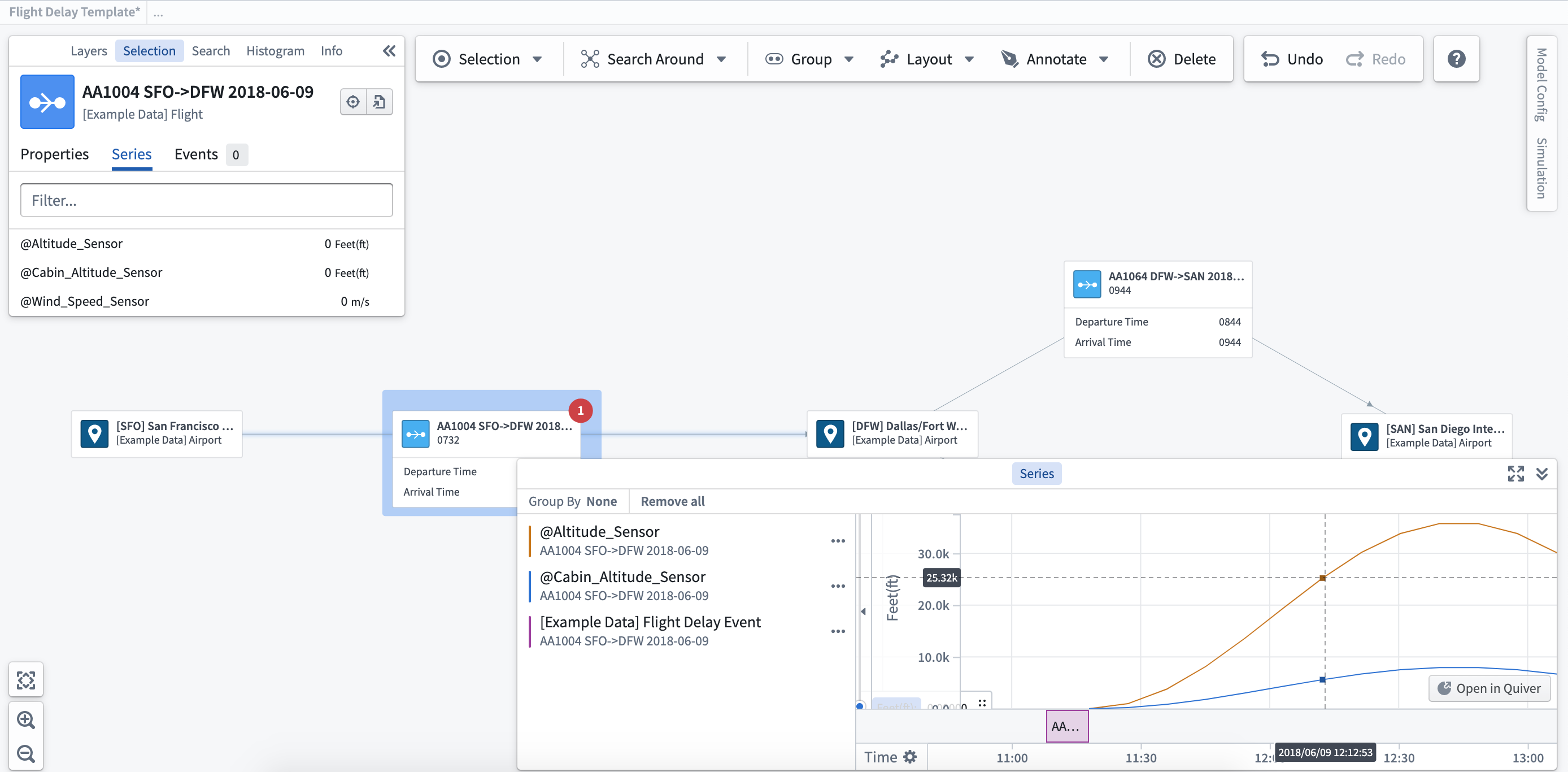Undo the last action

click(x=1292, y=59)
